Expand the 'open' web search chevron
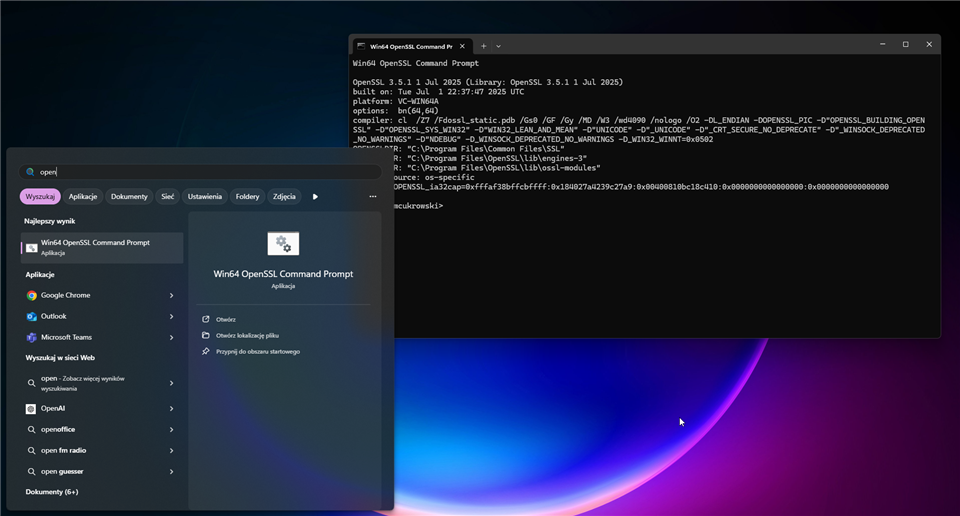The width and height of the screenshot is (960, 516). click(x=171, y=383)
